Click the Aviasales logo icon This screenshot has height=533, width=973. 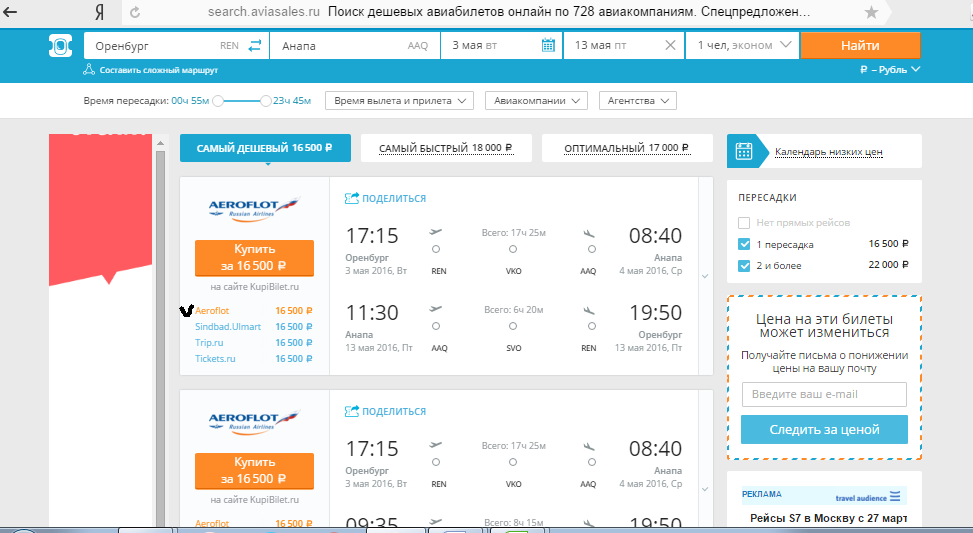tap(61, 46)
